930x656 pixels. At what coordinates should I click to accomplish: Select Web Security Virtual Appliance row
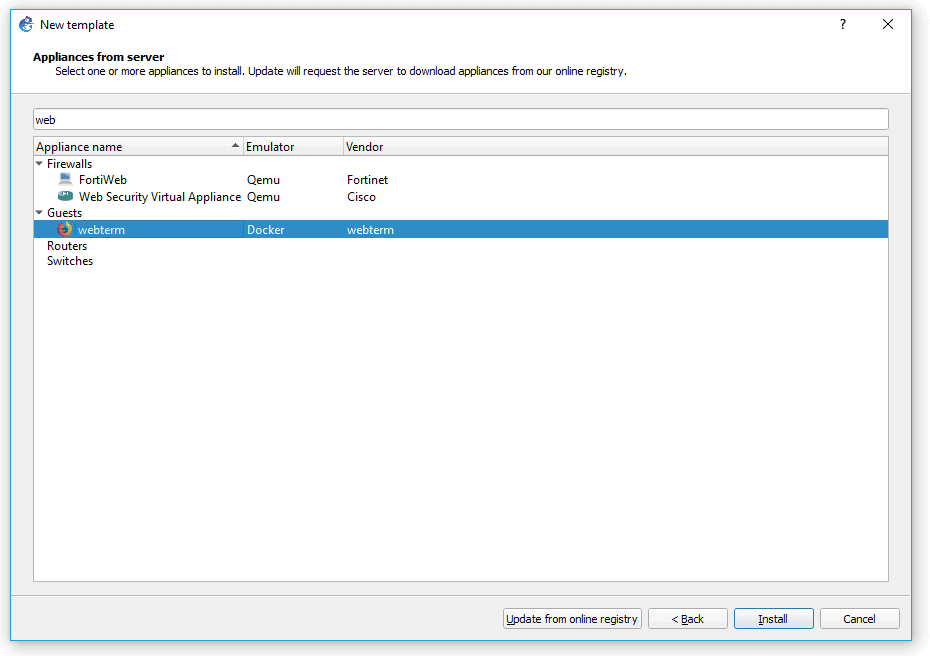(x=461, y=197)
